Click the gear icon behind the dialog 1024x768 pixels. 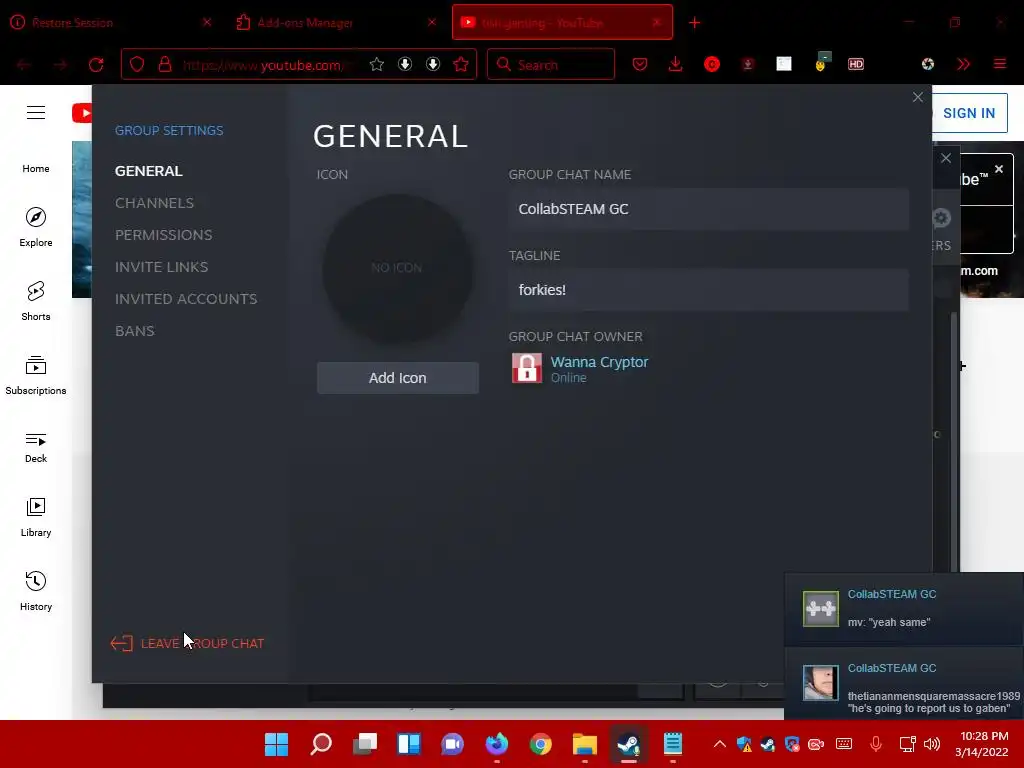941,218
